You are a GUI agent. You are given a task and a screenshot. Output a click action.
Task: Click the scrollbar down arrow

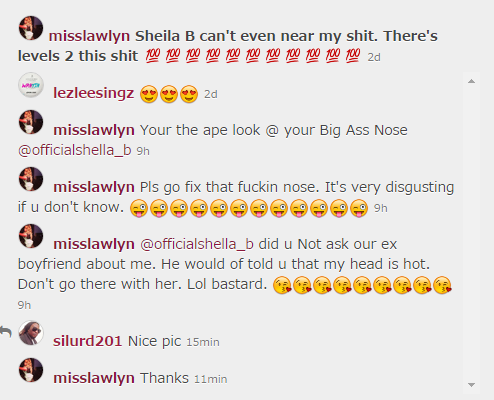coord(471,385)
